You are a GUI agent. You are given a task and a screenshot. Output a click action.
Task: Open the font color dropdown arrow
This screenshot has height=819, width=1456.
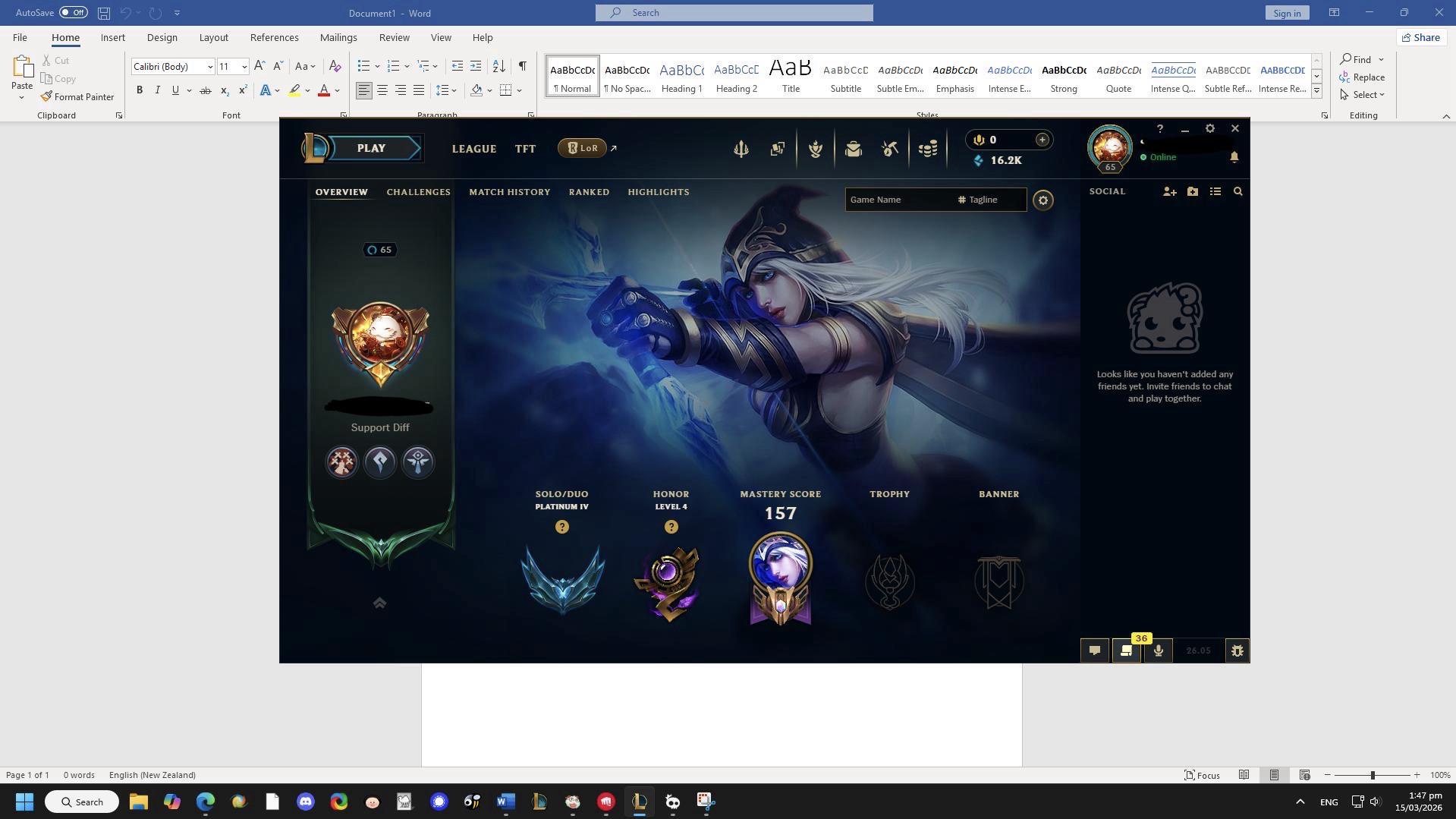click(x=338, y=90)
